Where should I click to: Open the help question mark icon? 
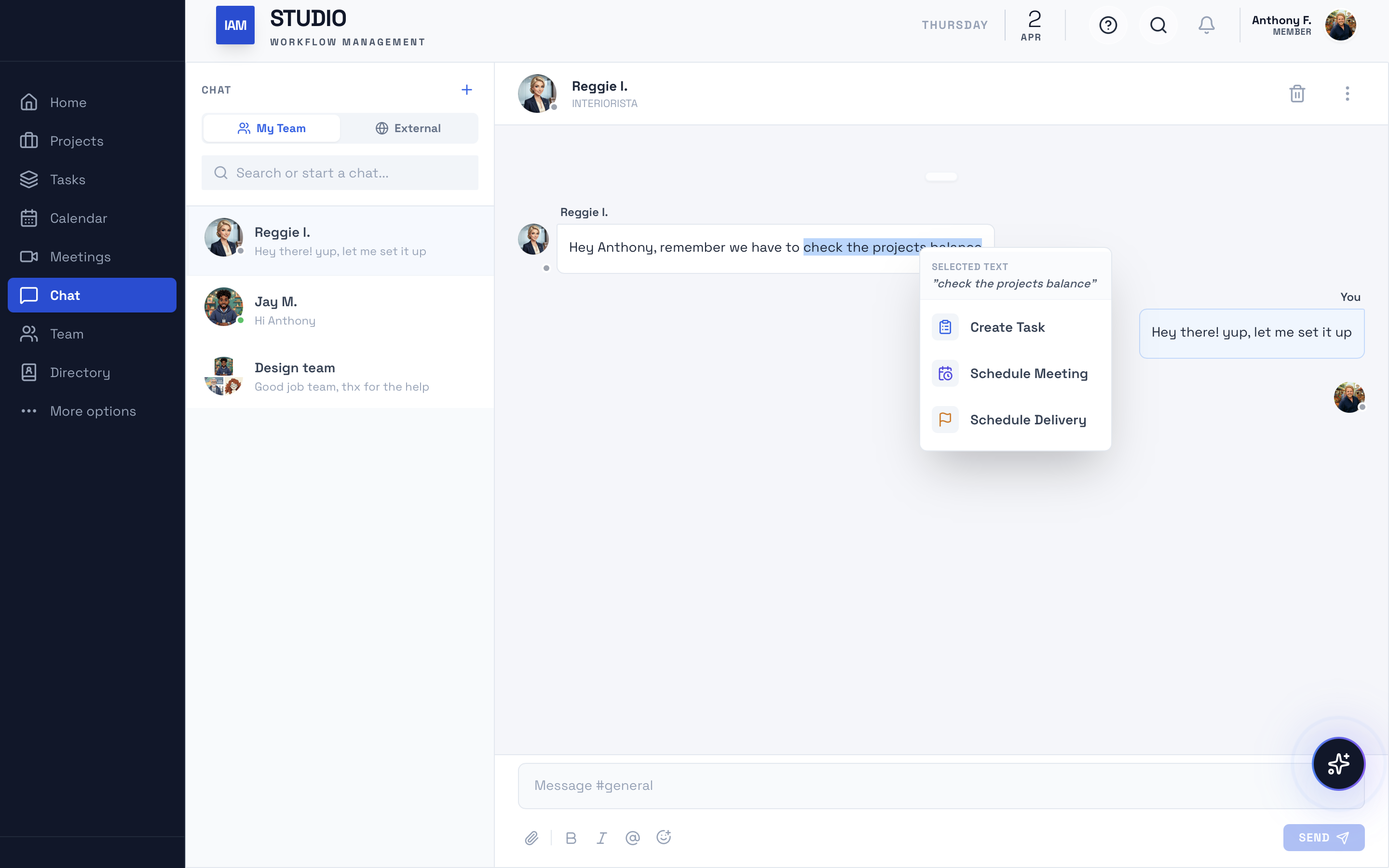[1108, 25]
